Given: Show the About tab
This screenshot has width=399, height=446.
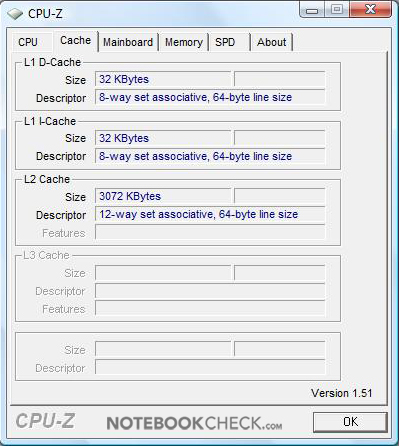Looking at the screenshot, I should (x=271, y=42).
